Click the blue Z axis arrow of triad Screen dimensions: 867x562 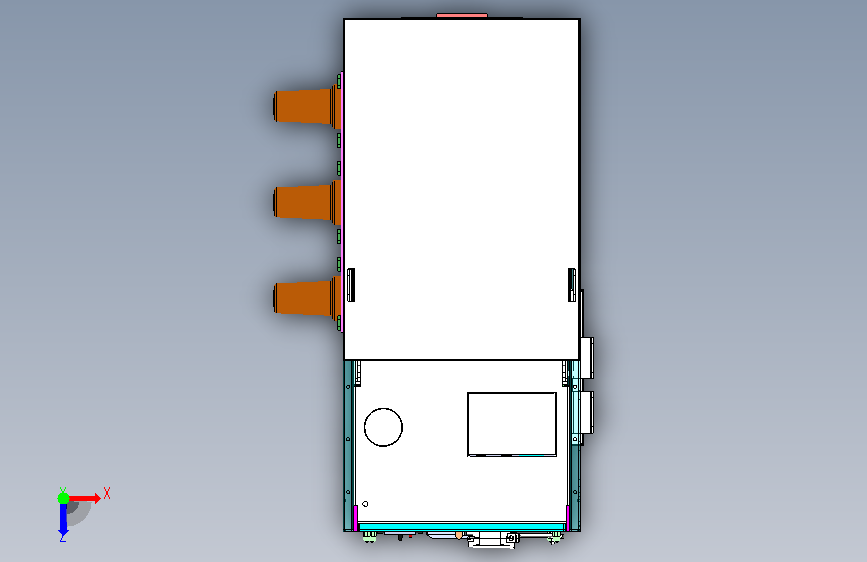(x=63, y=521)
